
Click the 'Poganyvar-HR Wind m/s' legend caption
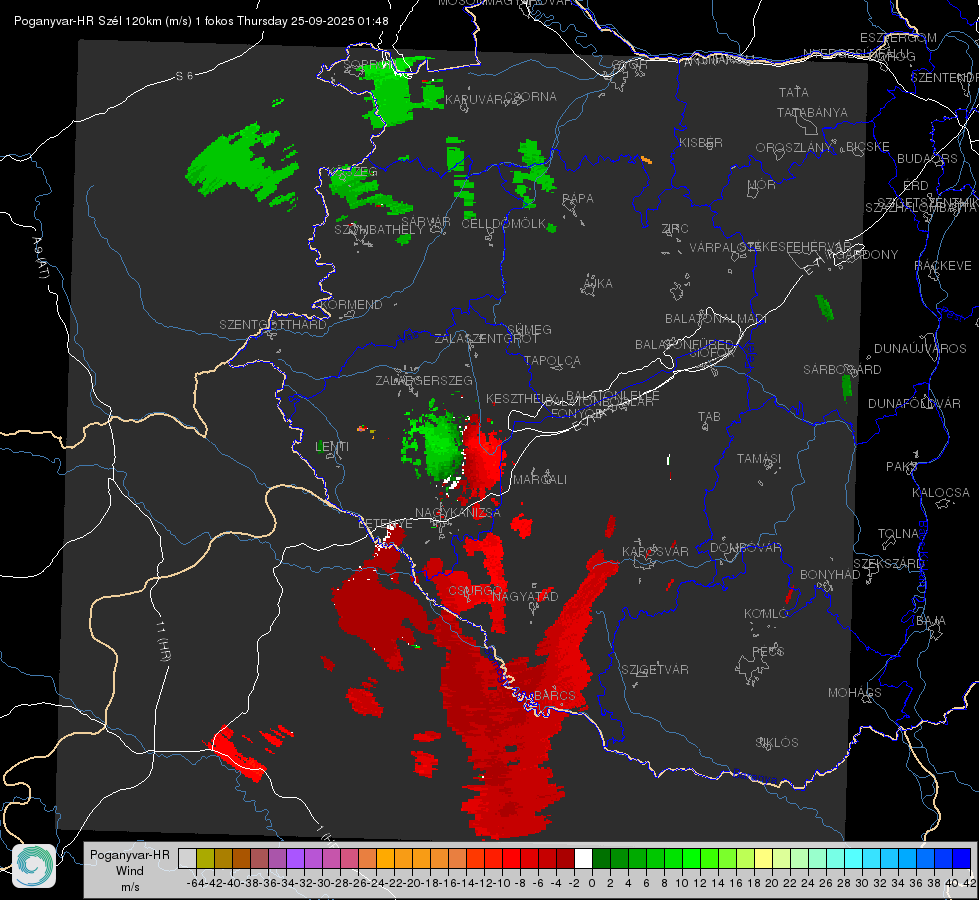130,871
